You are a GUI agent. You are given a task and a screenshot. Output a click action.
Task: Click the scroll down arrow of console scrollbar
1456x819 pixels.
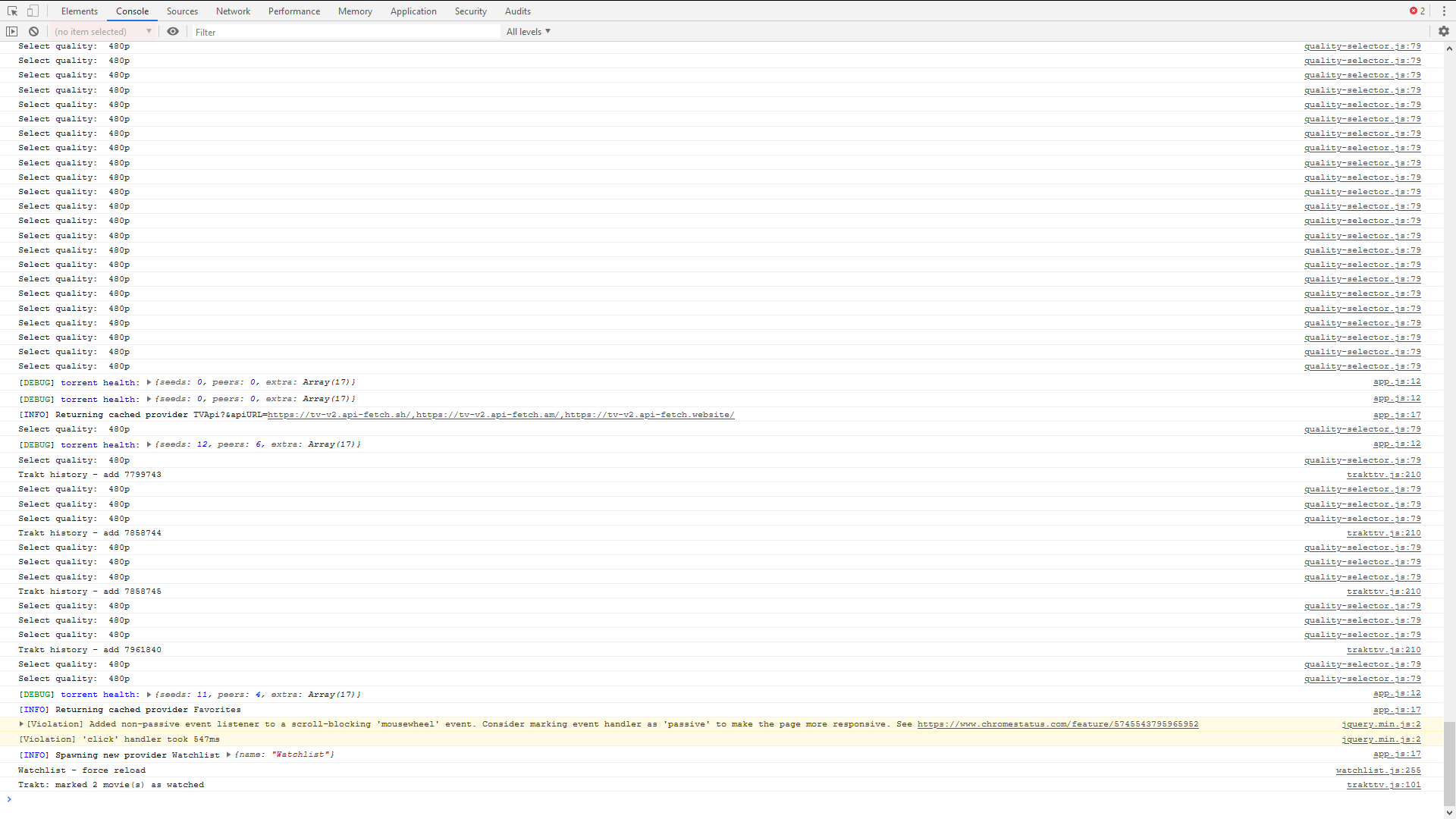(x=1449, y=813)
